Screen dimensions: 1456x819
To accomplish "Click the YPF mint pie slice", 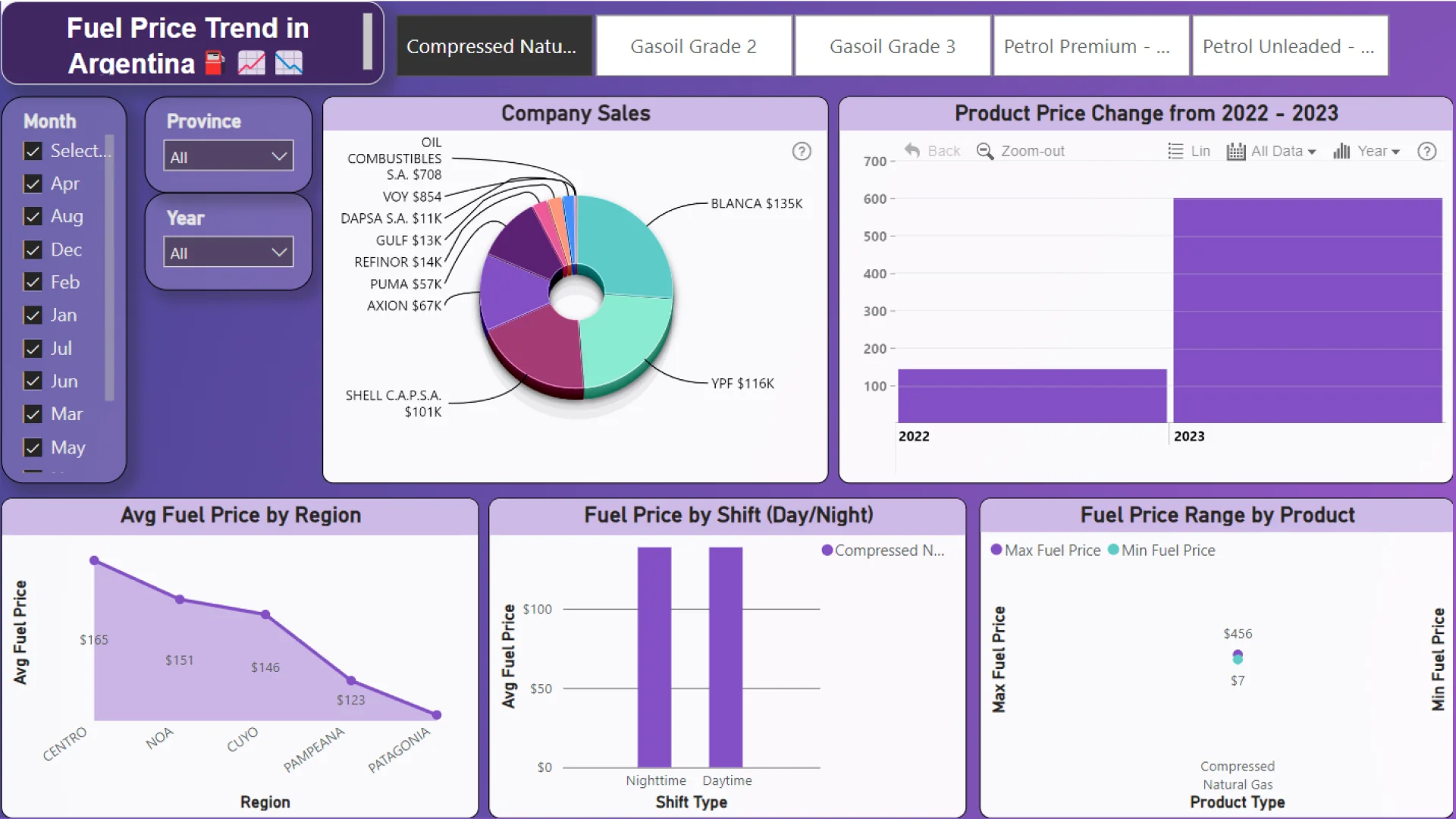I will point(626,341).
